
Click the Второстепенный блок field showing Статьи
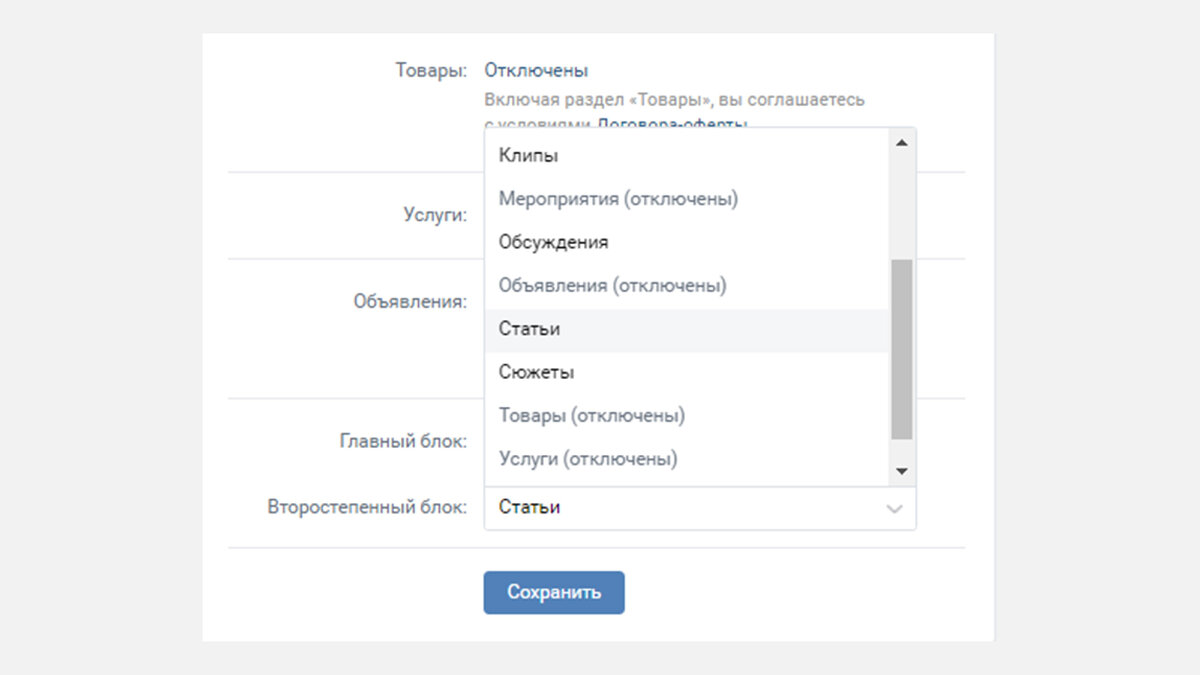pos(680,508)
